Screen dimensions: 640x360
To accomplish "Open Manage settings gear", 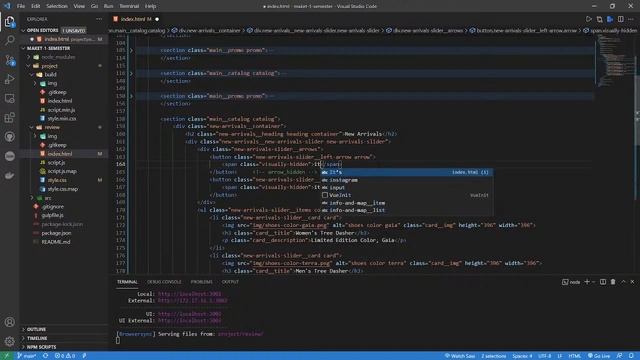I will 9,341.
